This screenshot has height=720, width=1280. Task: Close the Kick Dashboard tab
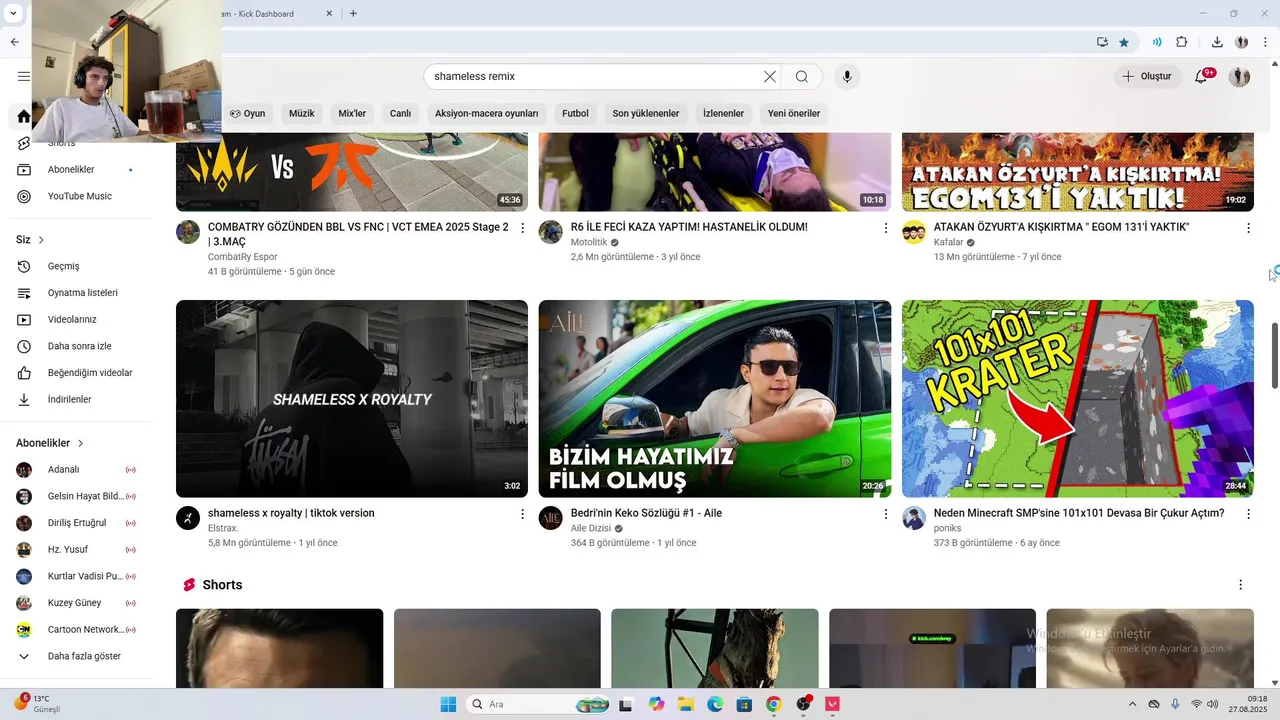coord(330,13)
